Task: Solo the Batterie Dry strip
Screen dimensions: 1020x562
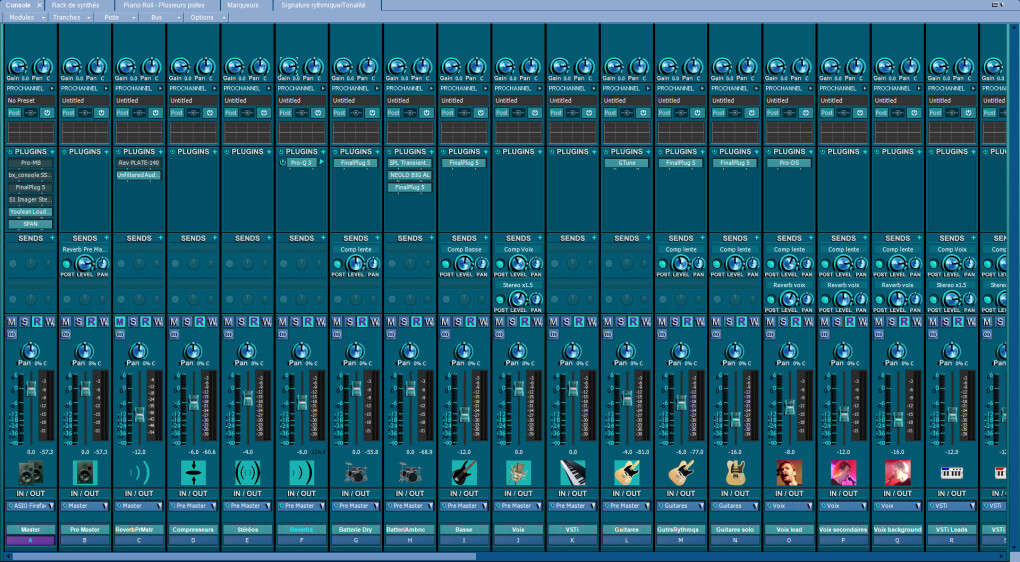Action: [x=349, y=321]
